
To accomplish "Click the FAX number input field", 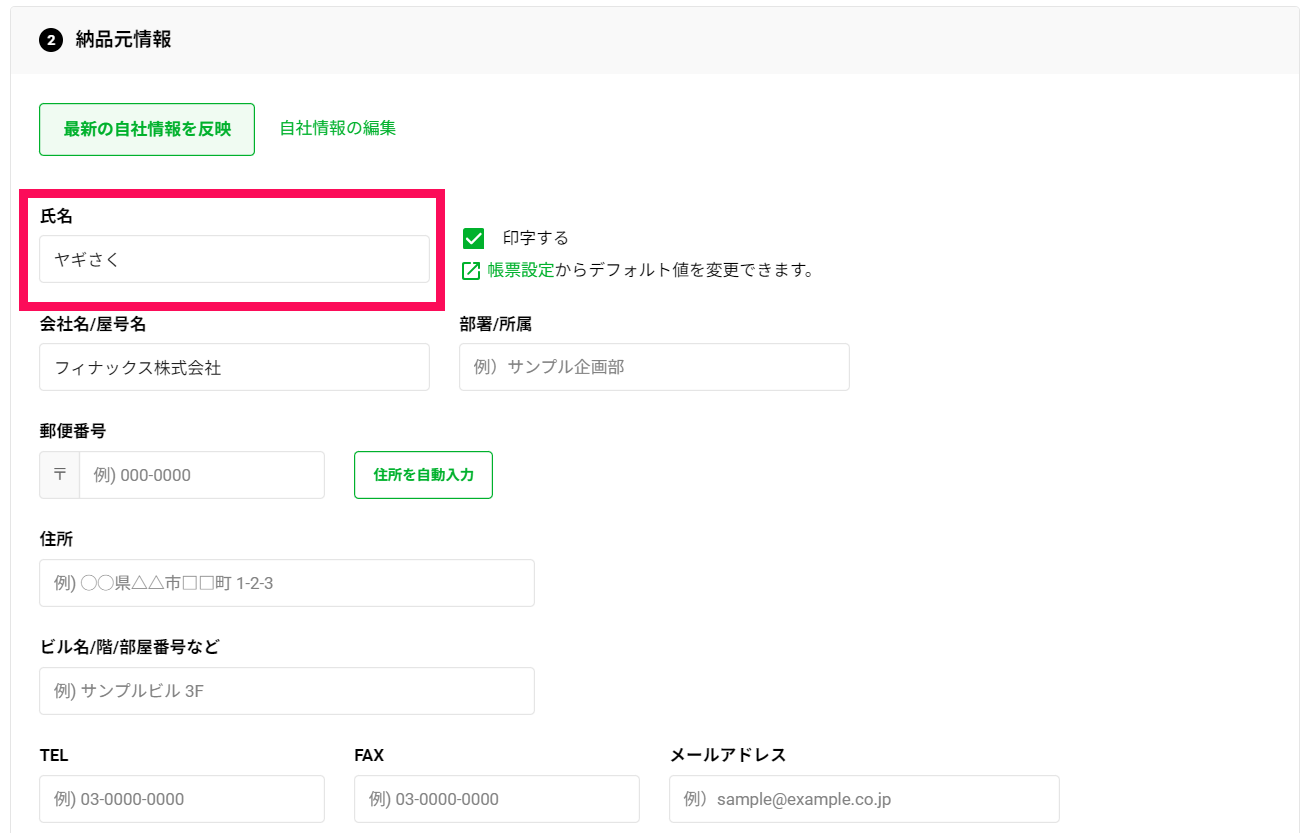I will click(496, 799).
